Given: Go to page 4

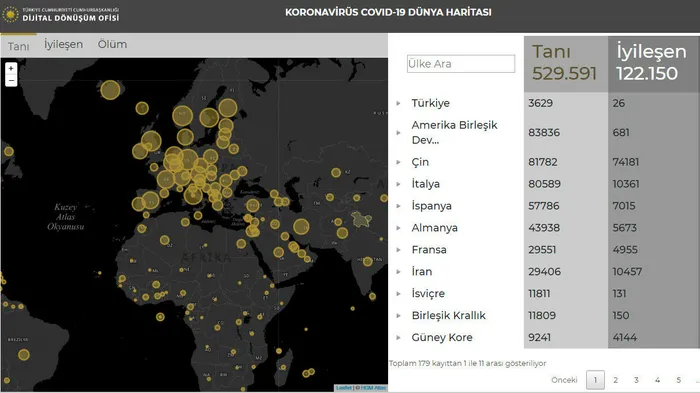Looking at the screenshot, I should click(x=657, y=380).
